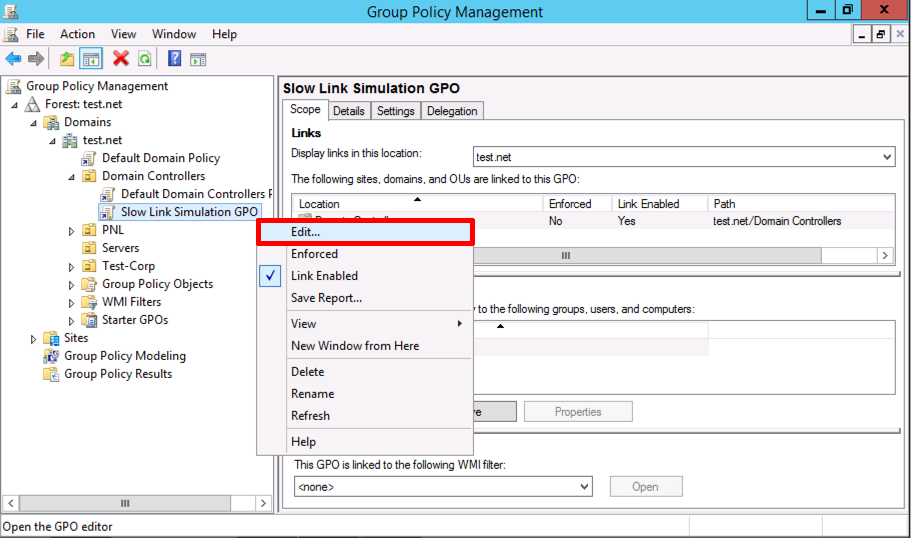Choose Edit... from the context menu
911x538 pixels.
point(365,232)
